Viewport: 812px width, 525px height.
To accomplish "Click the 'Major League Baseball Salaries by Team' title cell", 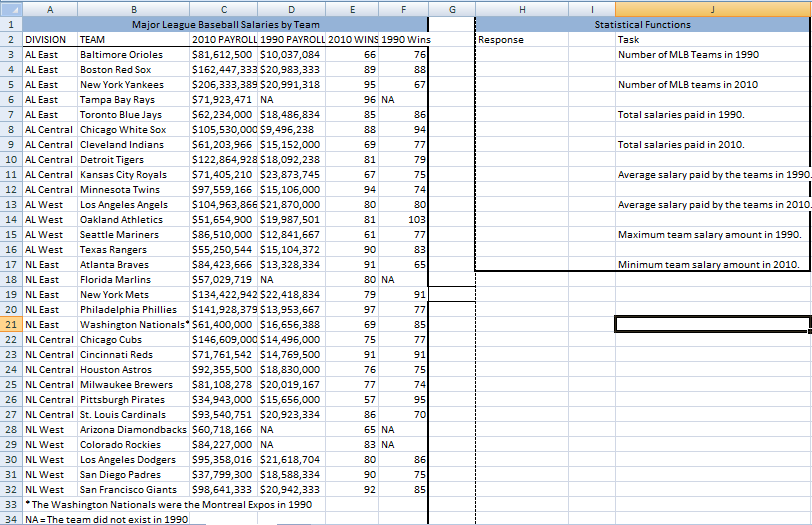I will coord(225,24).
